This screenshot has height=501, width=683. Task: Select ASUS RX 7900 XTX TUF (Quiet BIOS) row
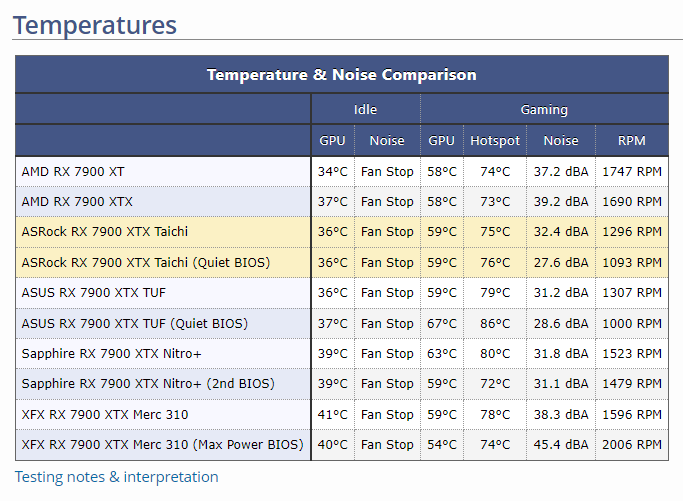[135, 323]
